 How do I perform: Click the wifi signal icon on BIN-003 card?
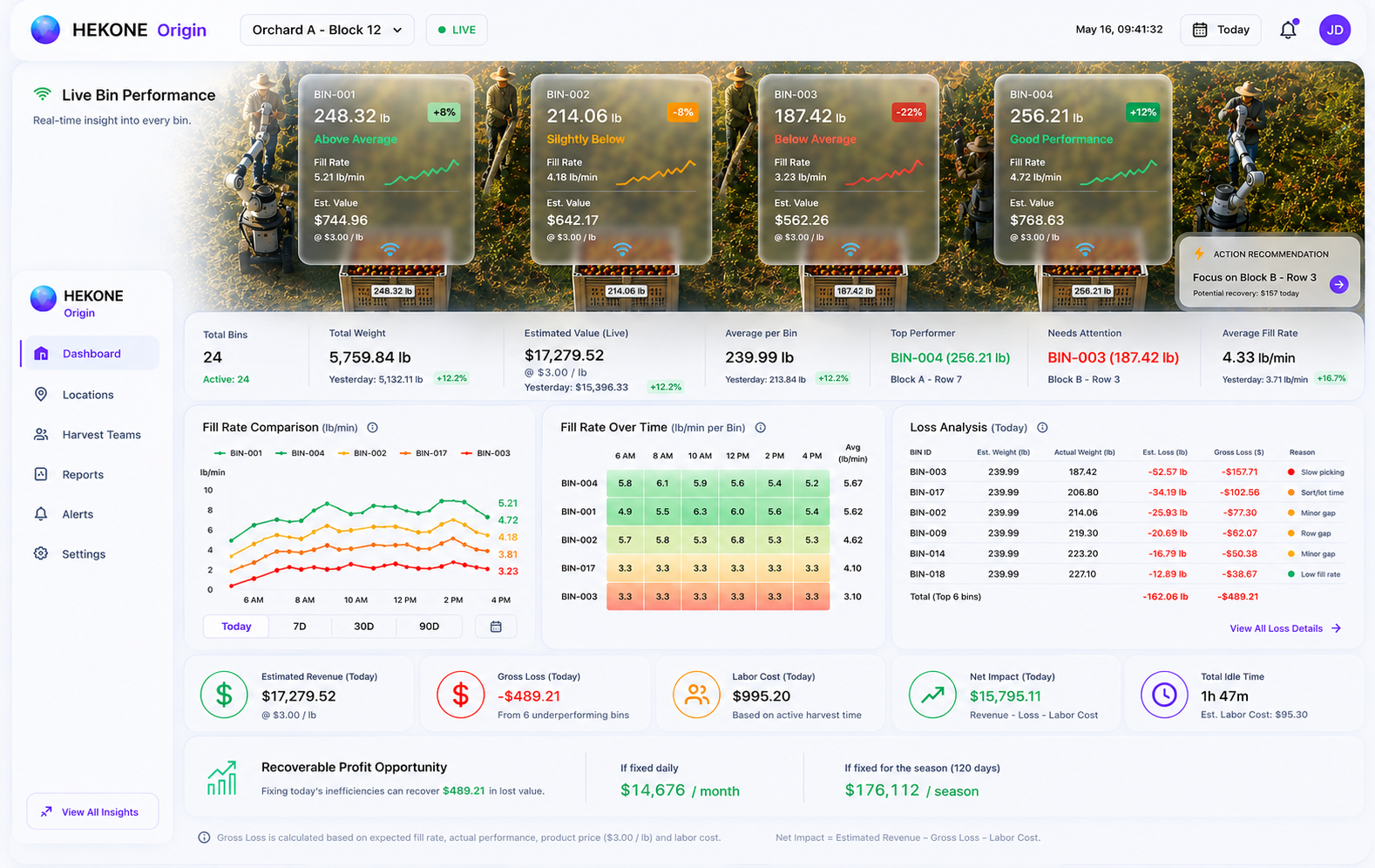point(850,249)
